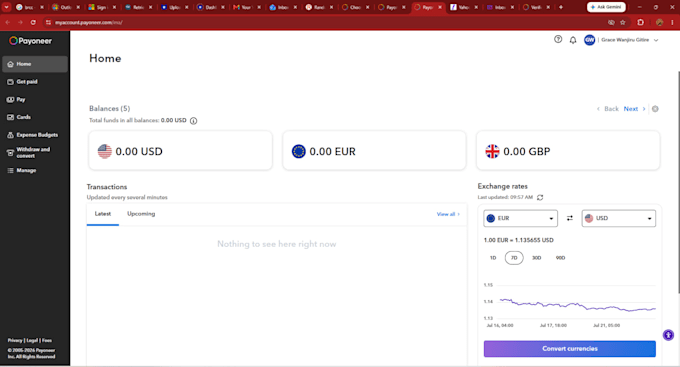The height and width of the screenshot is (367, 680).
Task: Open the USD target currency dropdown
Action: coord(619,218)
